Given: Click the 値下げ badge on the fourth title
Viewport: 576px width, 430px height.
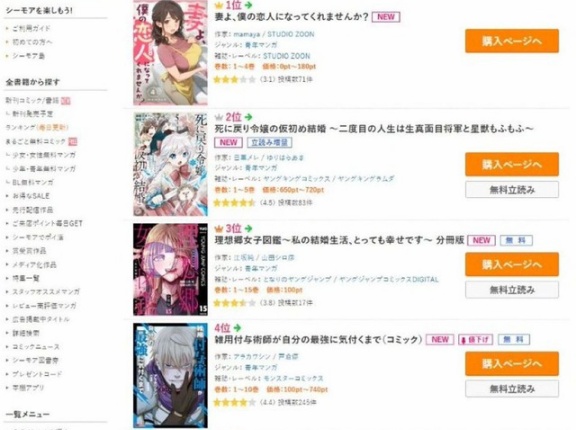Looking at the screenshot, I should [475, 340].
